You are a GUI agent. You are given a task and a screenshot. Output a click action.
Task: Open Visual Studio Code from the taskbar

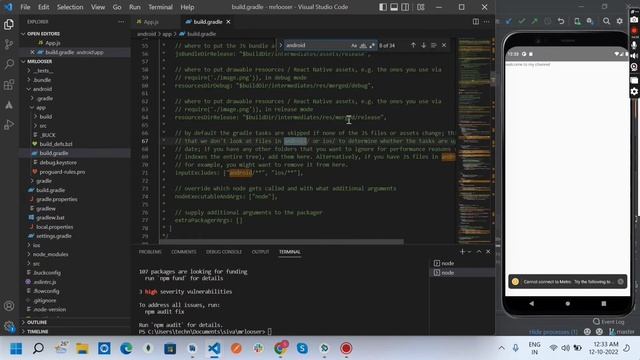[214, 348]
